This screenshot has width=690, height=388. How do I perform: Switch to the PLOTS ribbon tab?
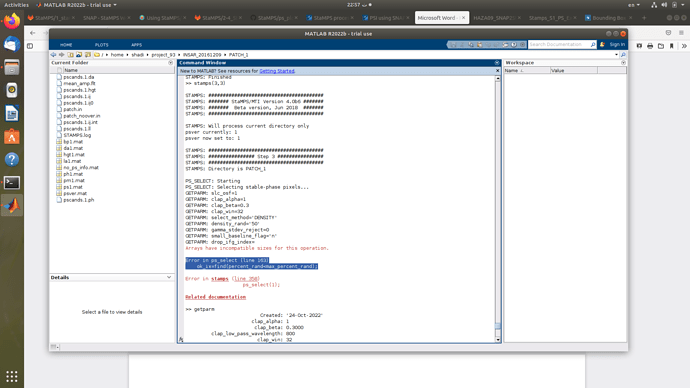[x=101, y=45]
